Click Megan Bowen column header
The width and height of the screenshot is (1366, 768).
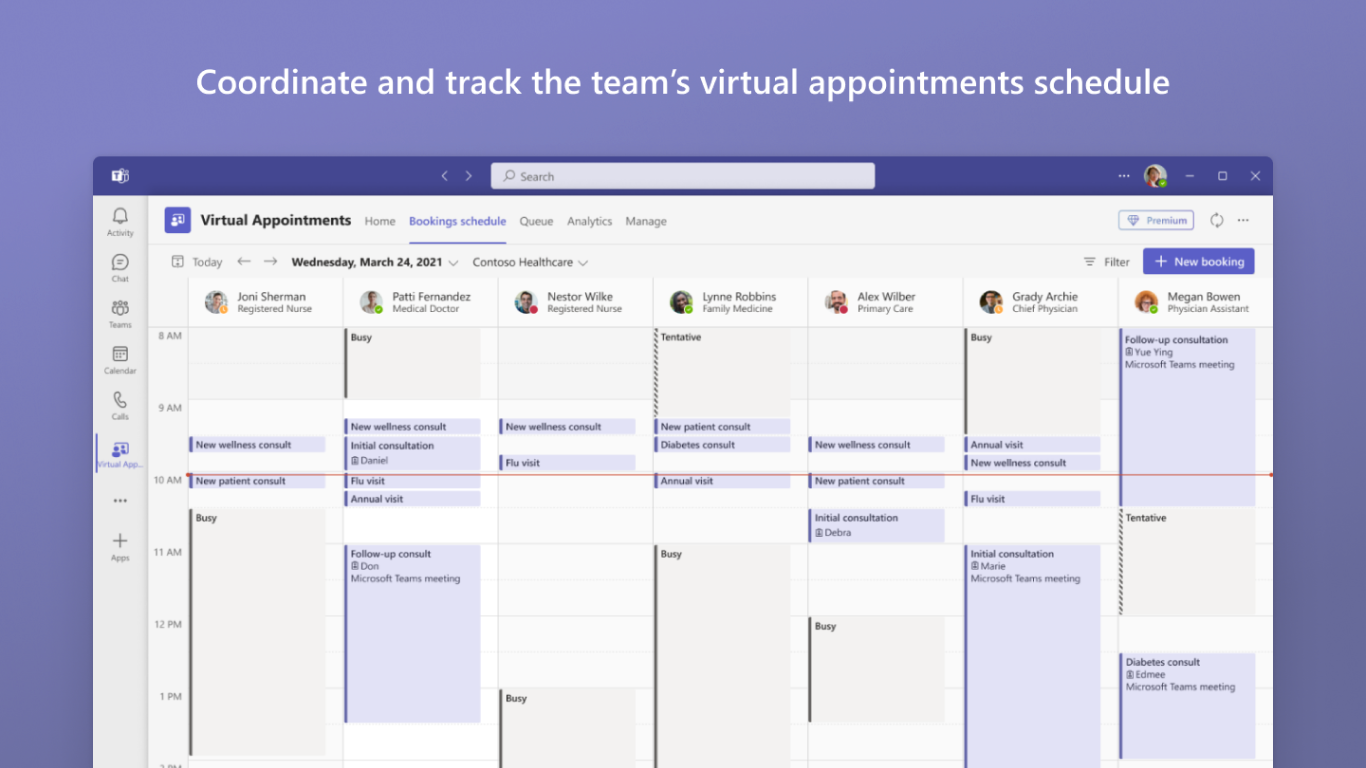1195,302
